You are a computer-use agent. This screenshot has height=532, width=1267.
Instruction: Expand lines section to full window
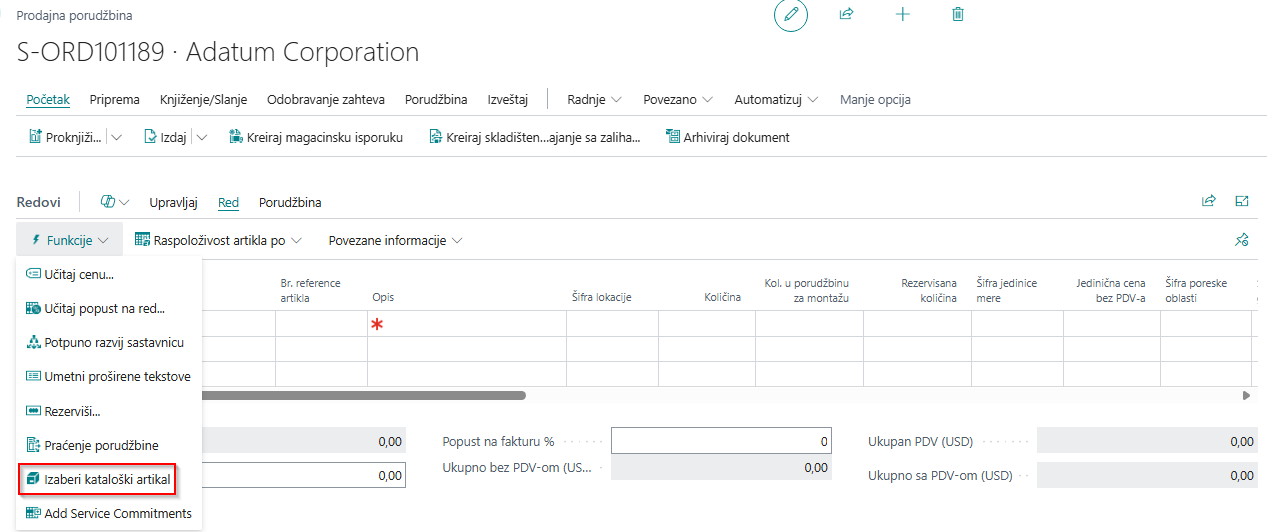click(x=1242, y=201)
